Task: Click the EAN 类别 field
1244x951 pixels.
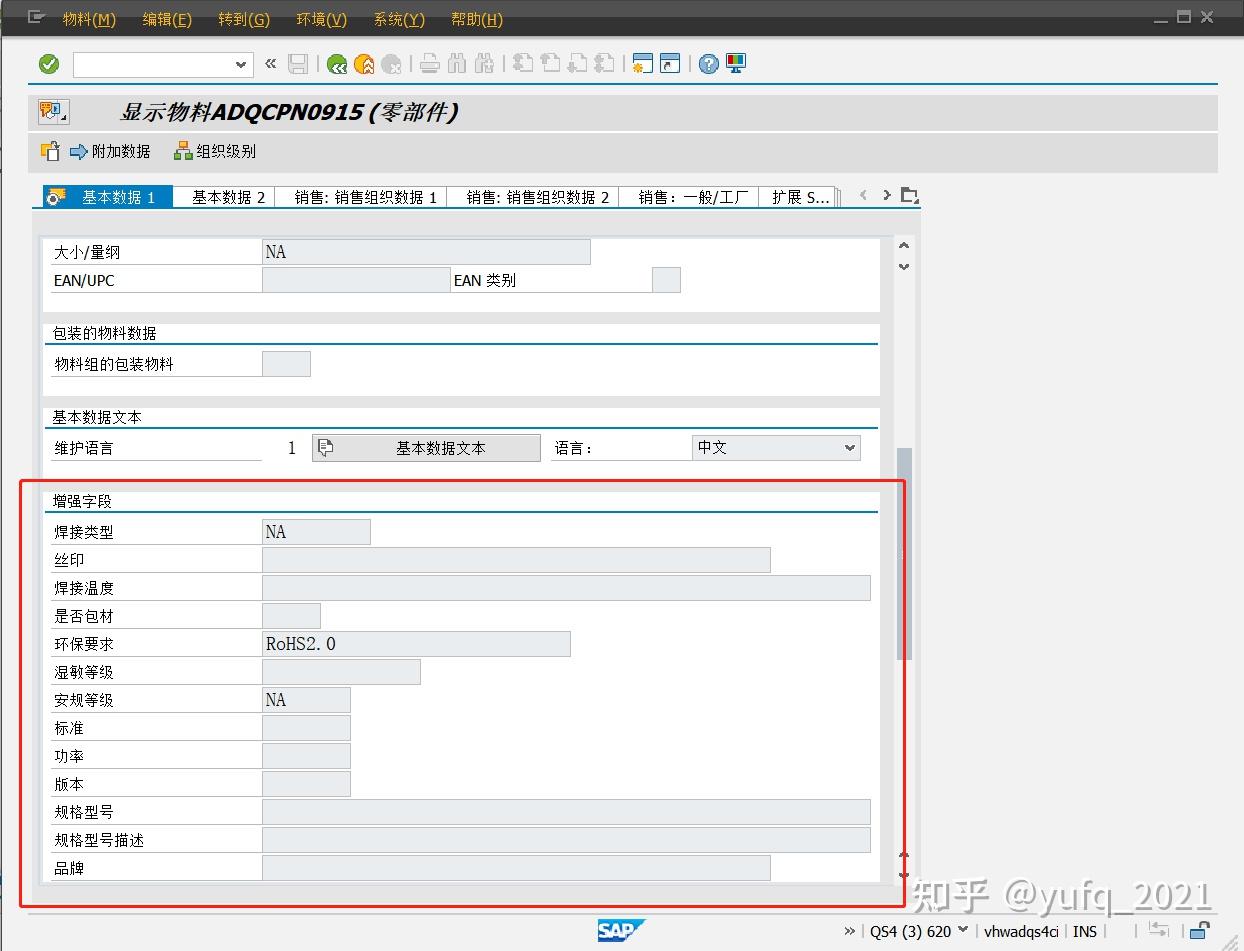Action: [666, 280]
